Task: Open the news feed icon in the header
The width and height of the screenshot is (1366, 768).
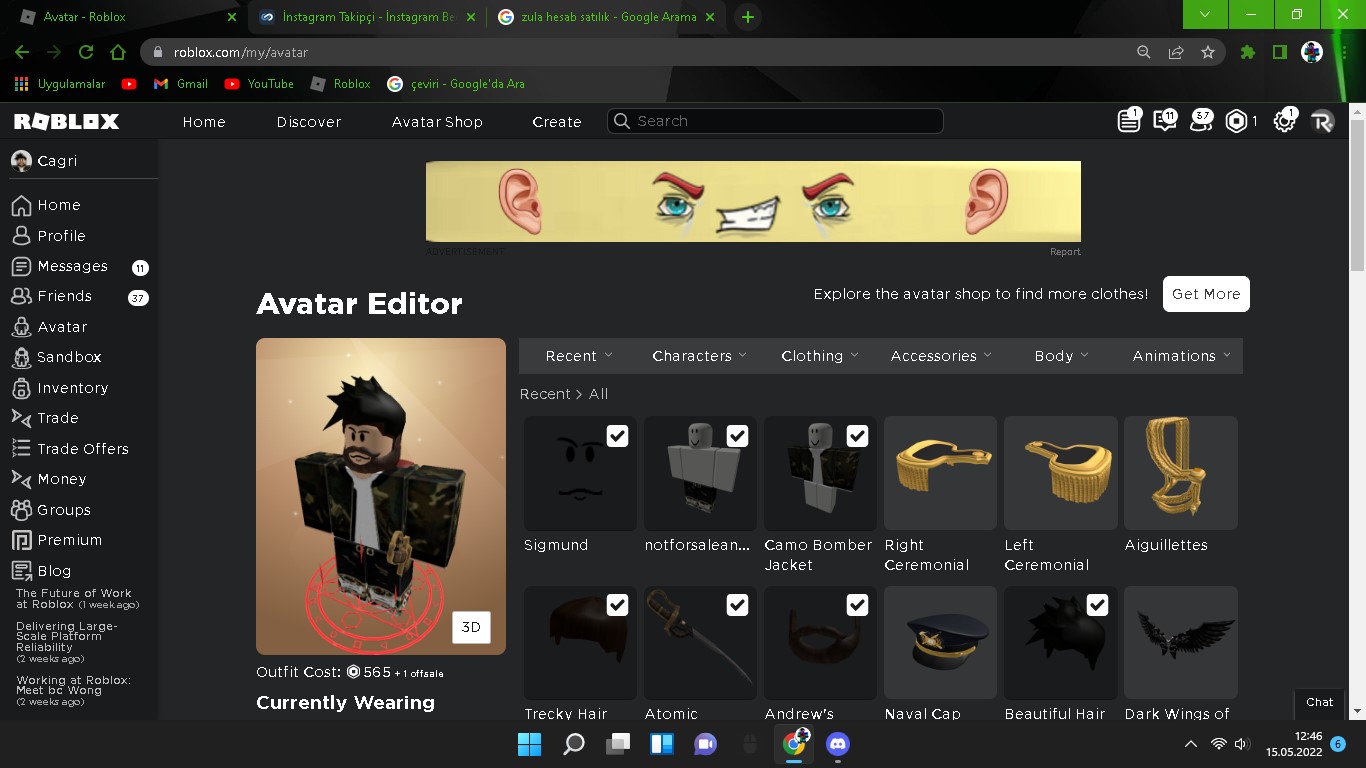Action: pyautogui.click(x=1129, y=121)
